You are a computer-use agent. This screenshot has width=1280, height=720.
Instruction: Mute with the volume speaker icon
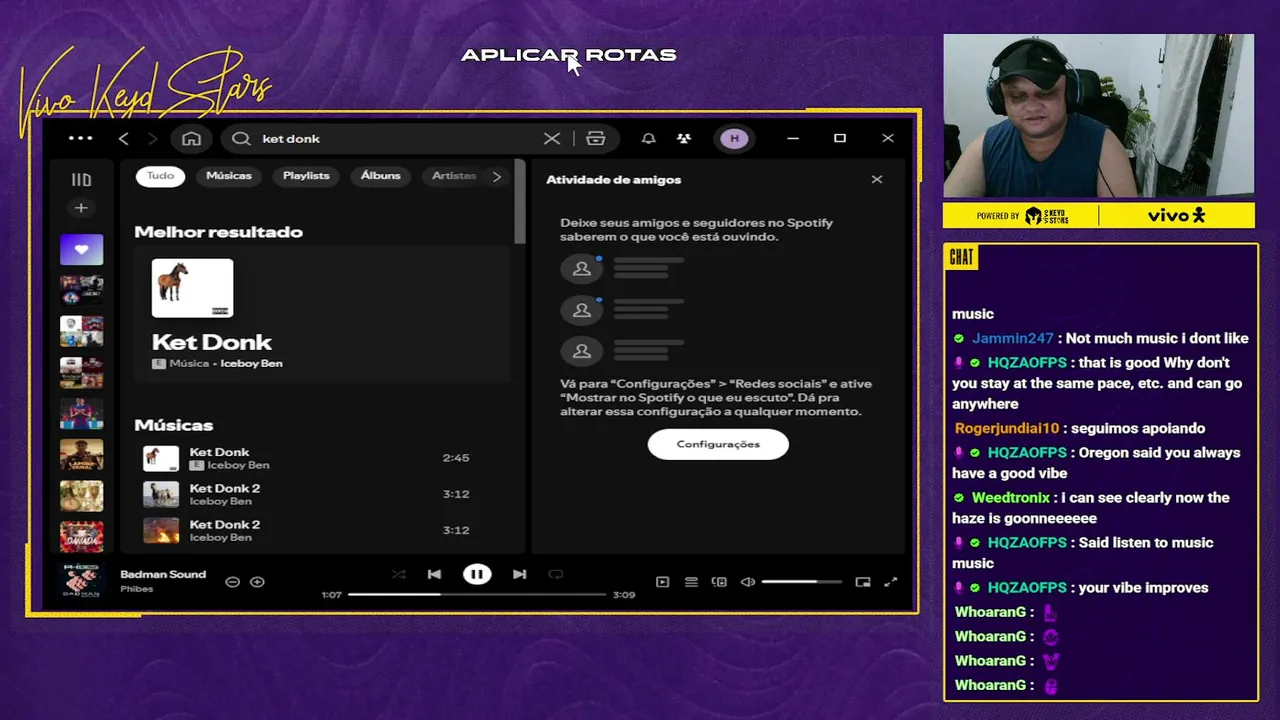click(x=747, y=582)
